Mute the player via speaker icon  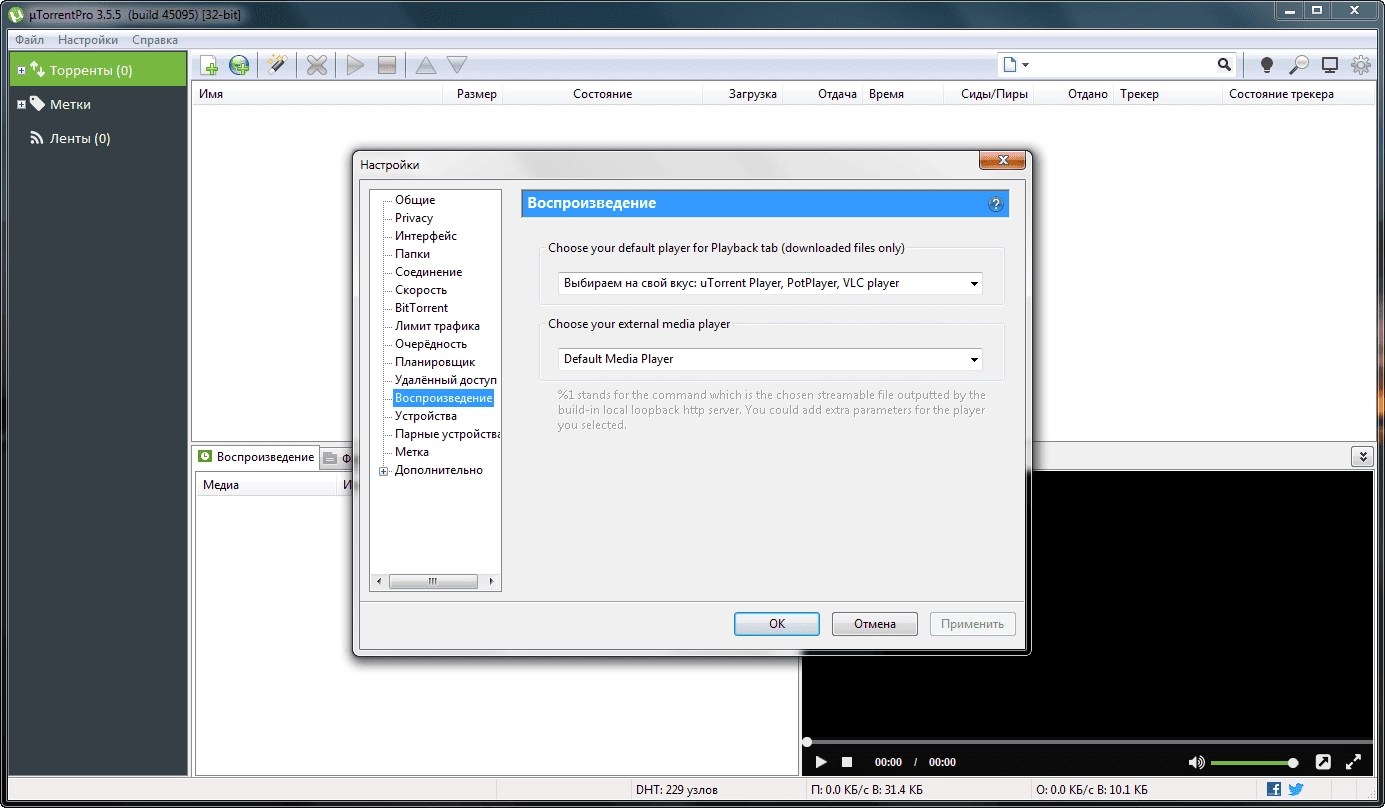tap(1196, 762)
